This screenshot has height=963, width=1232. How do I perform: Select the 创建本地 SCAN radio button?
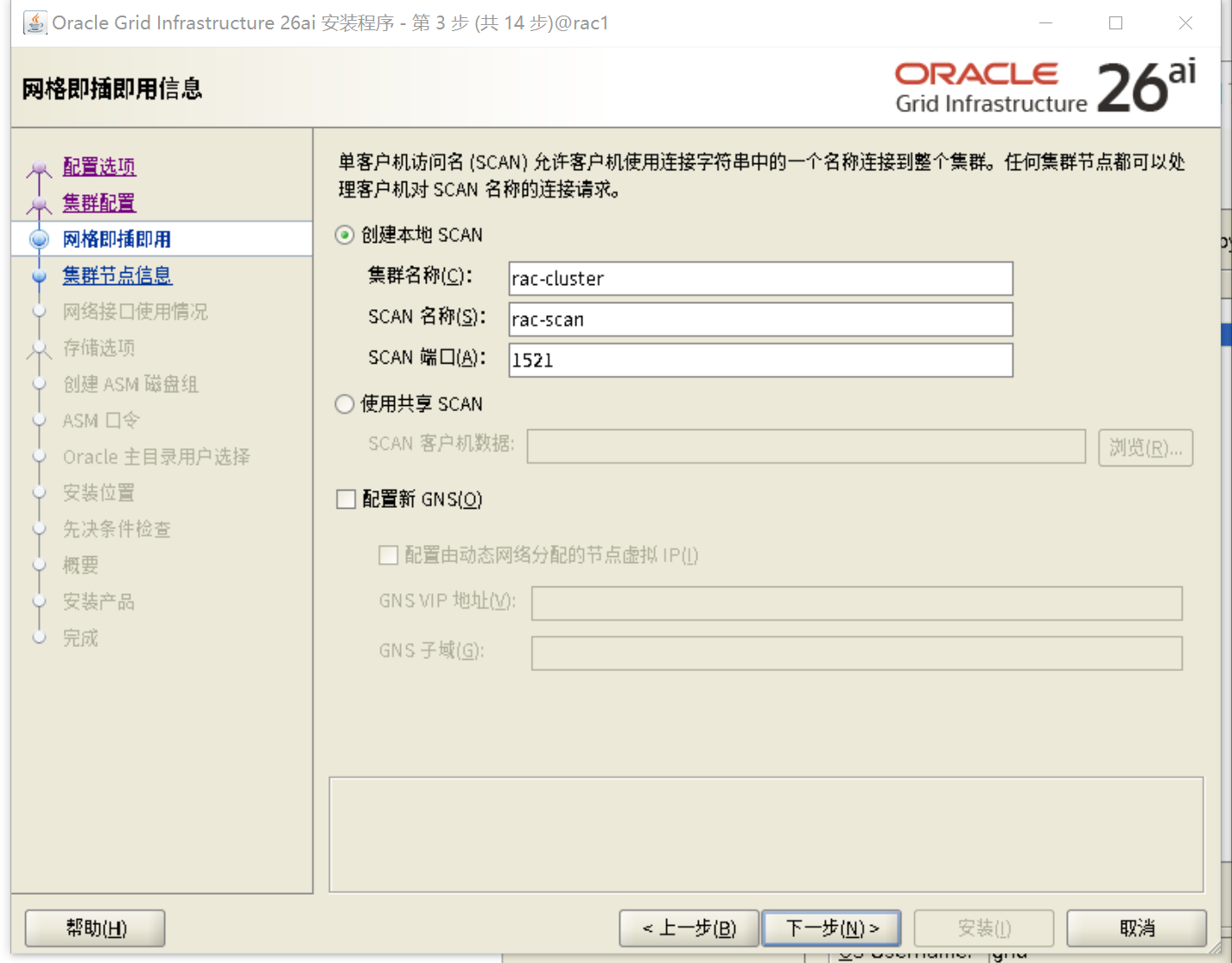point(345,235)
